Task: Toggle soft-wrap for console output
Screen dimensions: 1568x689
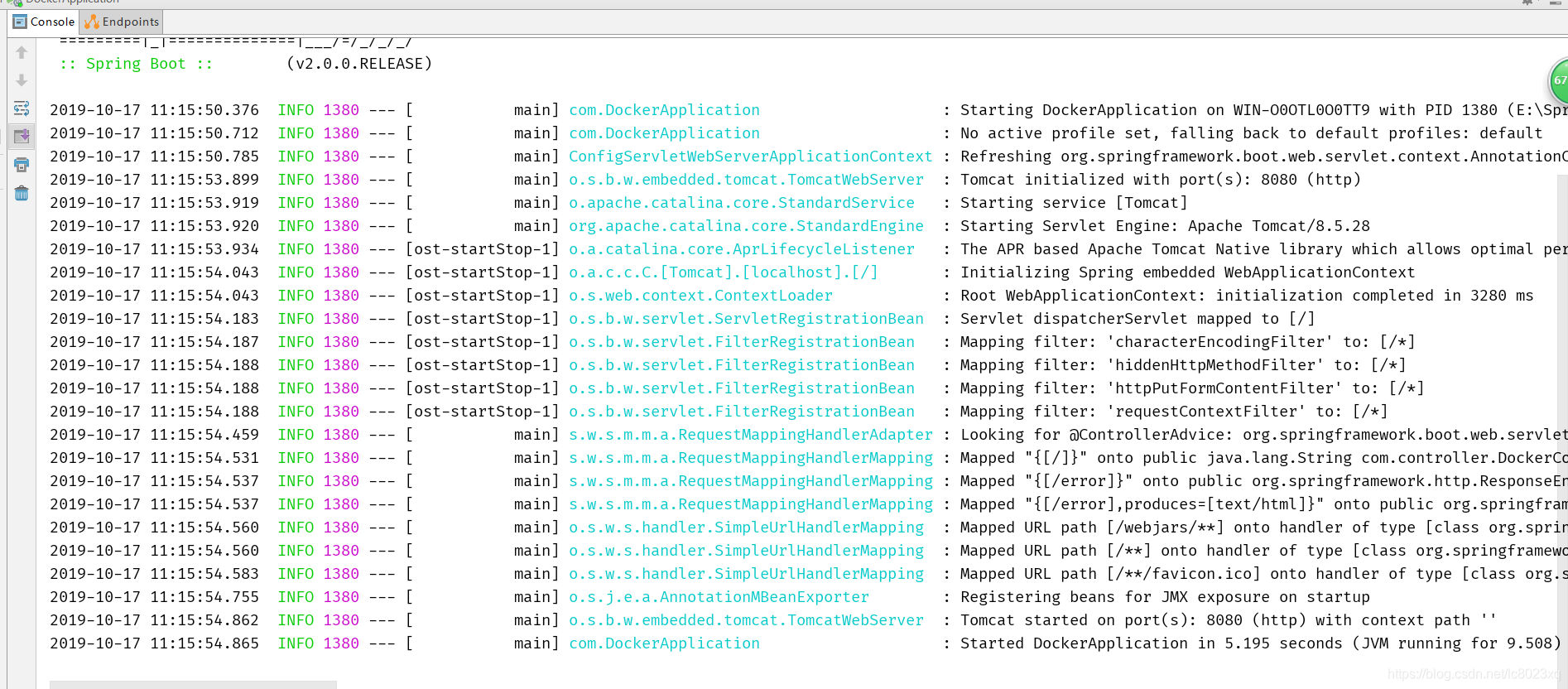Action: (x=22, y=108)
